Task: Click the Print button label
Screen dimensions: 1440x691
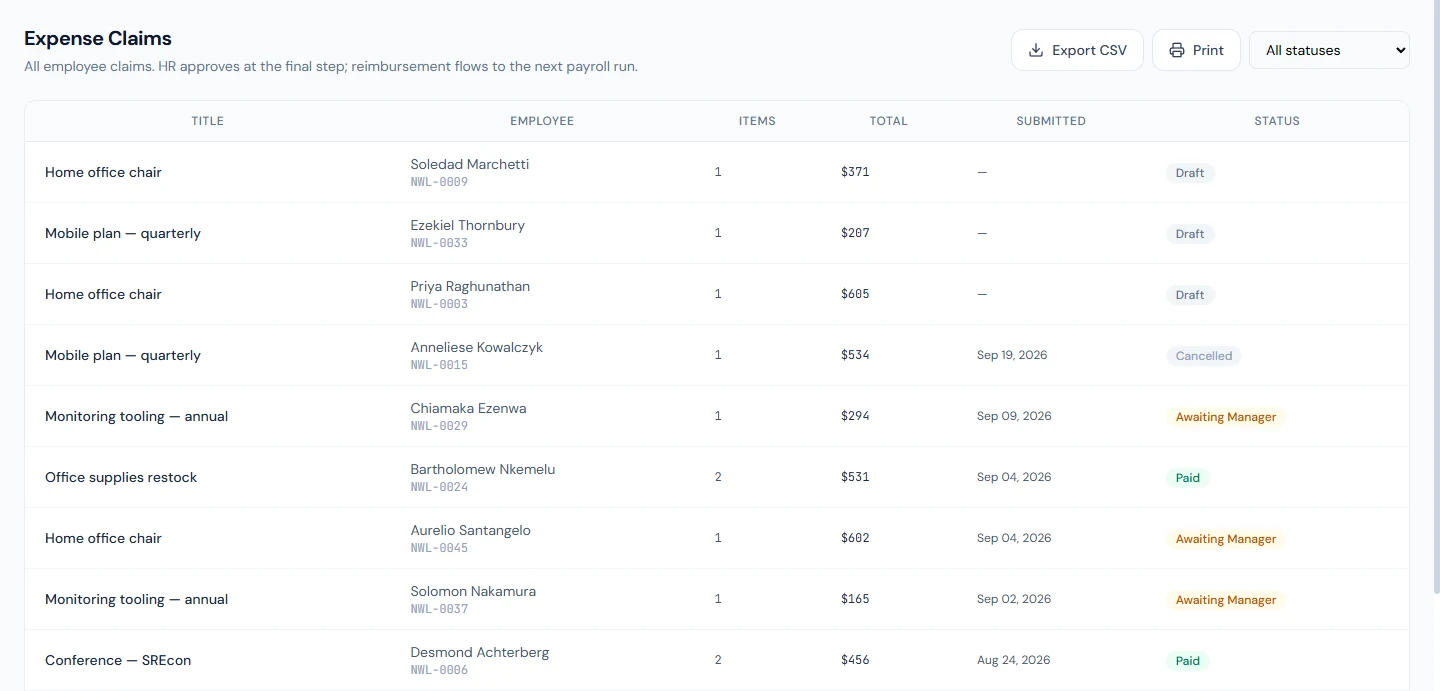Action: tap(1208, 50)
